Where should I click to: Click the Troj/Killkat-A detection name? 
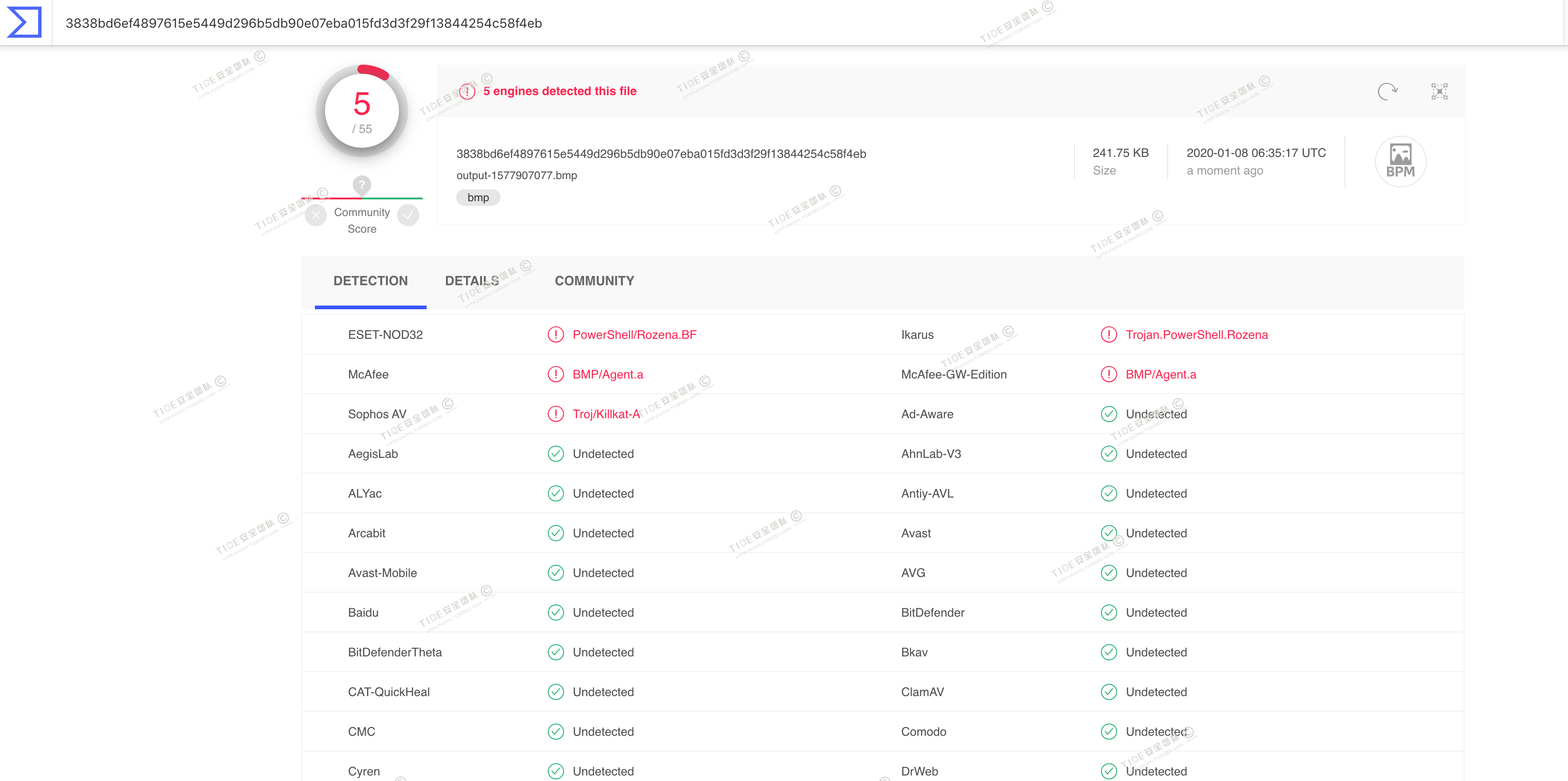pos(606,414)
